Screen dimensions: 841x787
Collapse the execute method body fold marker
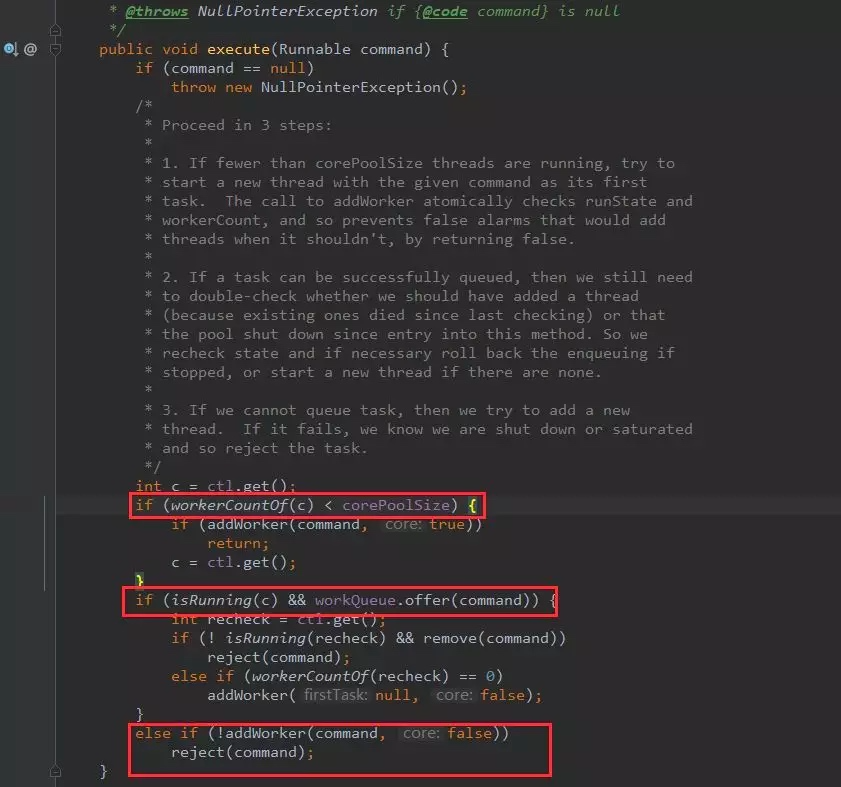(x=55, y=49)
